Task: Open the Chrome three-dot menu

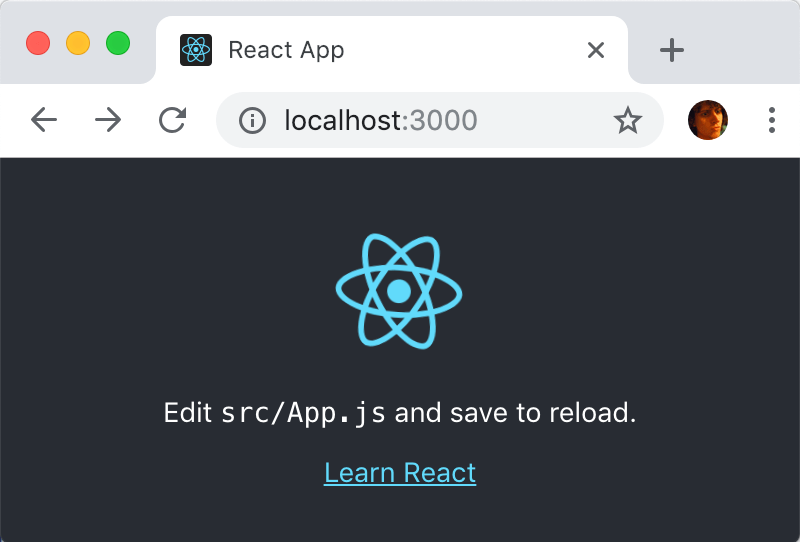Action: 772,120
